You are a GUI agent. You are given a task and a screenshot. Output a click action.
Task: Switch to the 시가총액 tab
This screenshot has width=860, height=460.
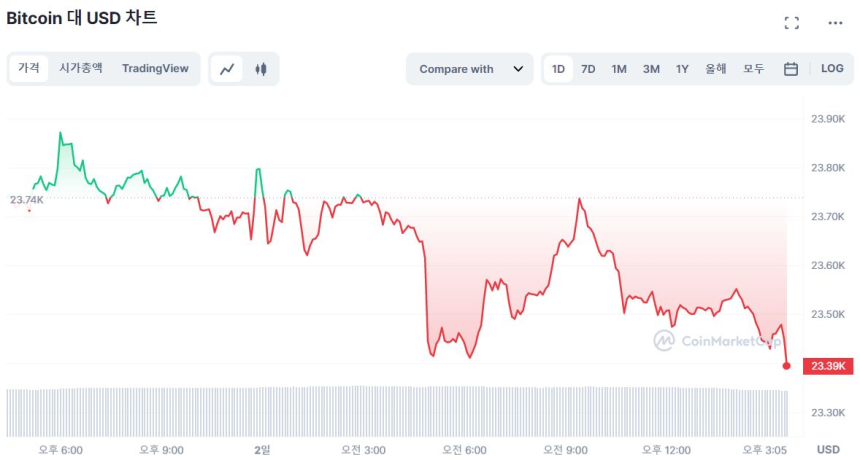(x=80, y=68)
